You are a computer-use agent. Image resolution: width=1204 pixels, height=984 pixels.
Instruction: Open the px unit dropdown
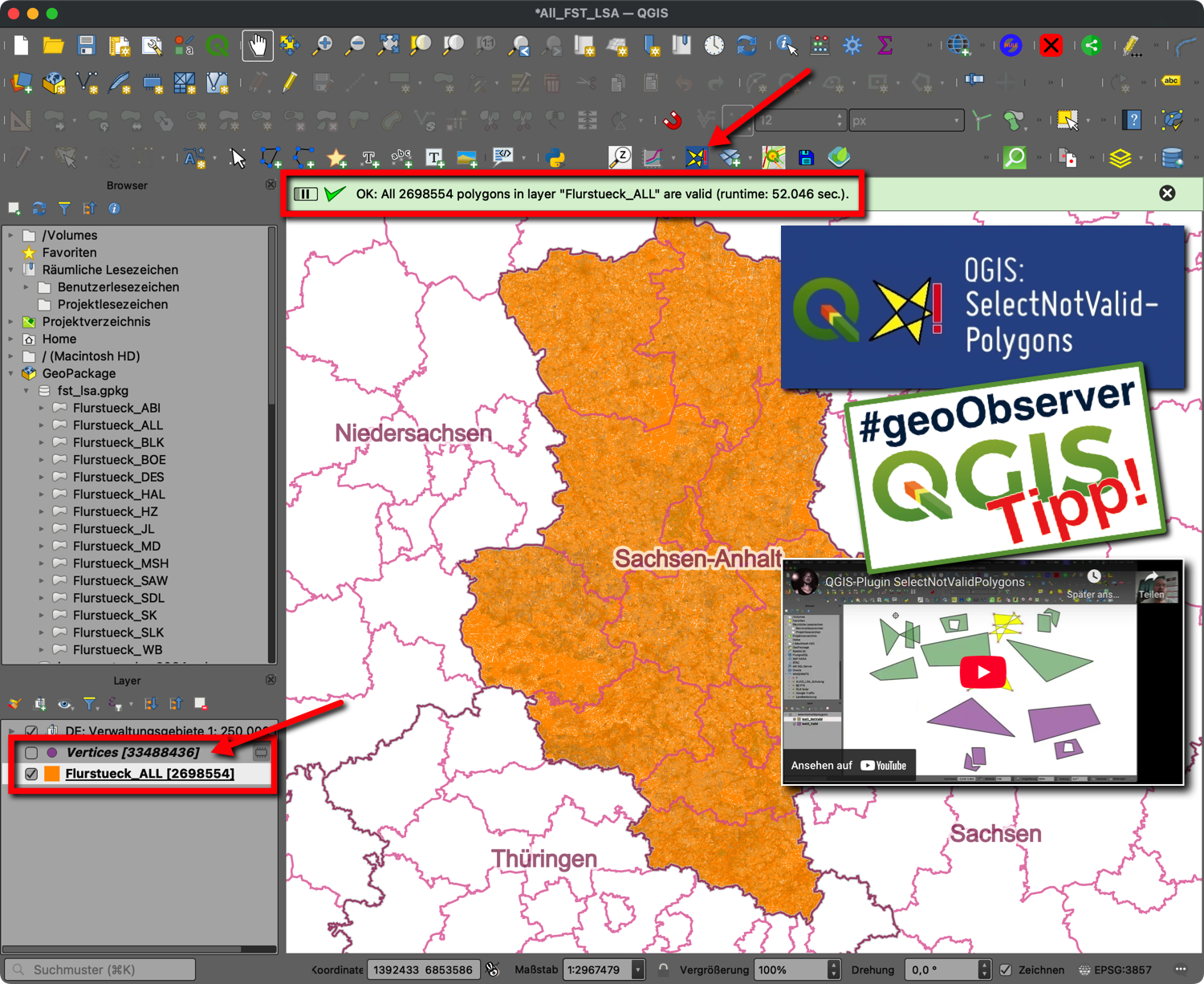[906, 120]
